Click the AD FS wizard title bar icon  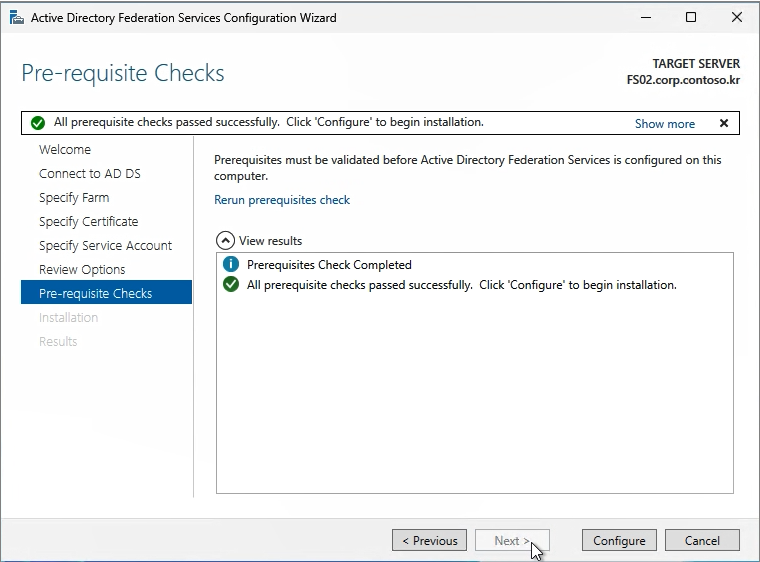(x=16, y=18)
